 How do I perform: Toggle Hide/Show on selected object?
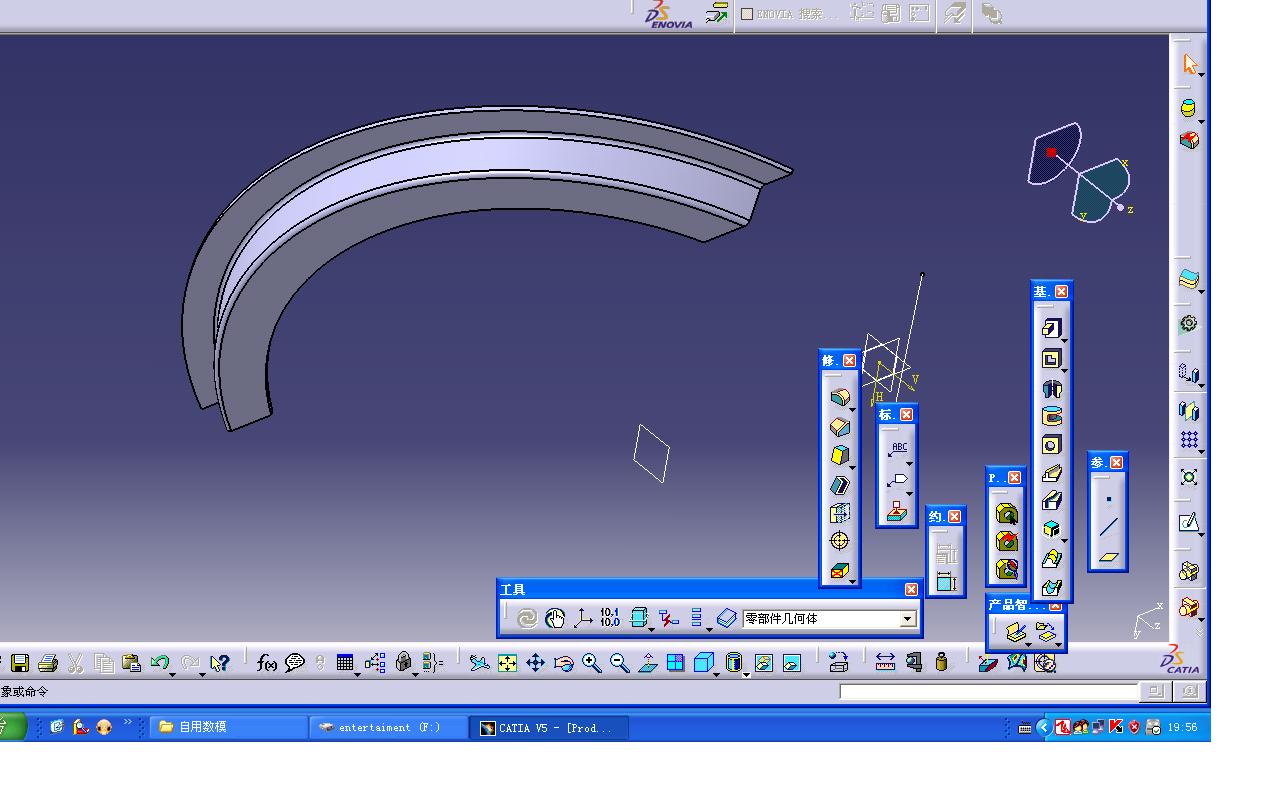(764, 663)
